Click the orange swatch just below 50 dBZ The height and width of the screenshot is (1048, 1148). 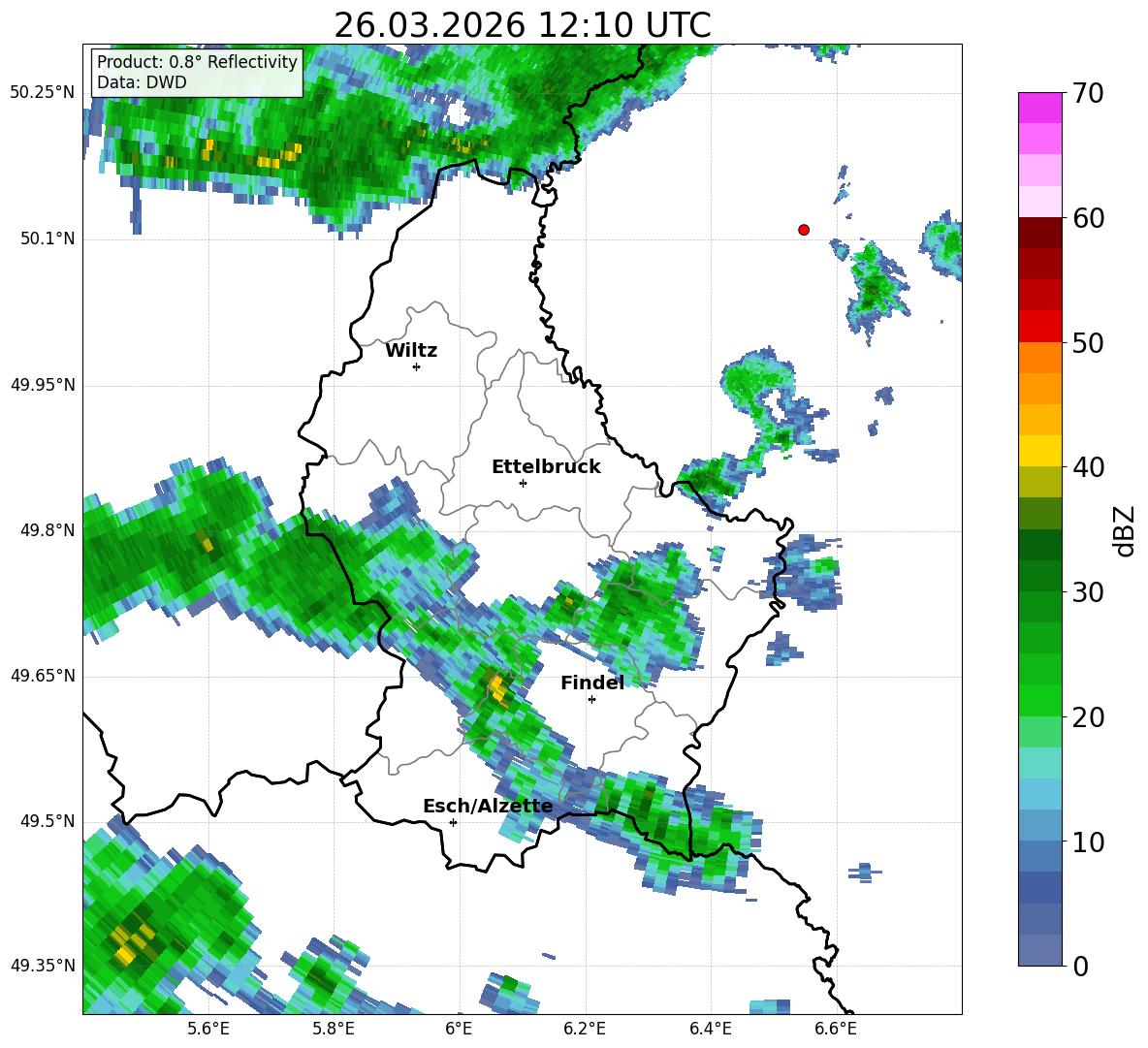tap(1039, 358)
